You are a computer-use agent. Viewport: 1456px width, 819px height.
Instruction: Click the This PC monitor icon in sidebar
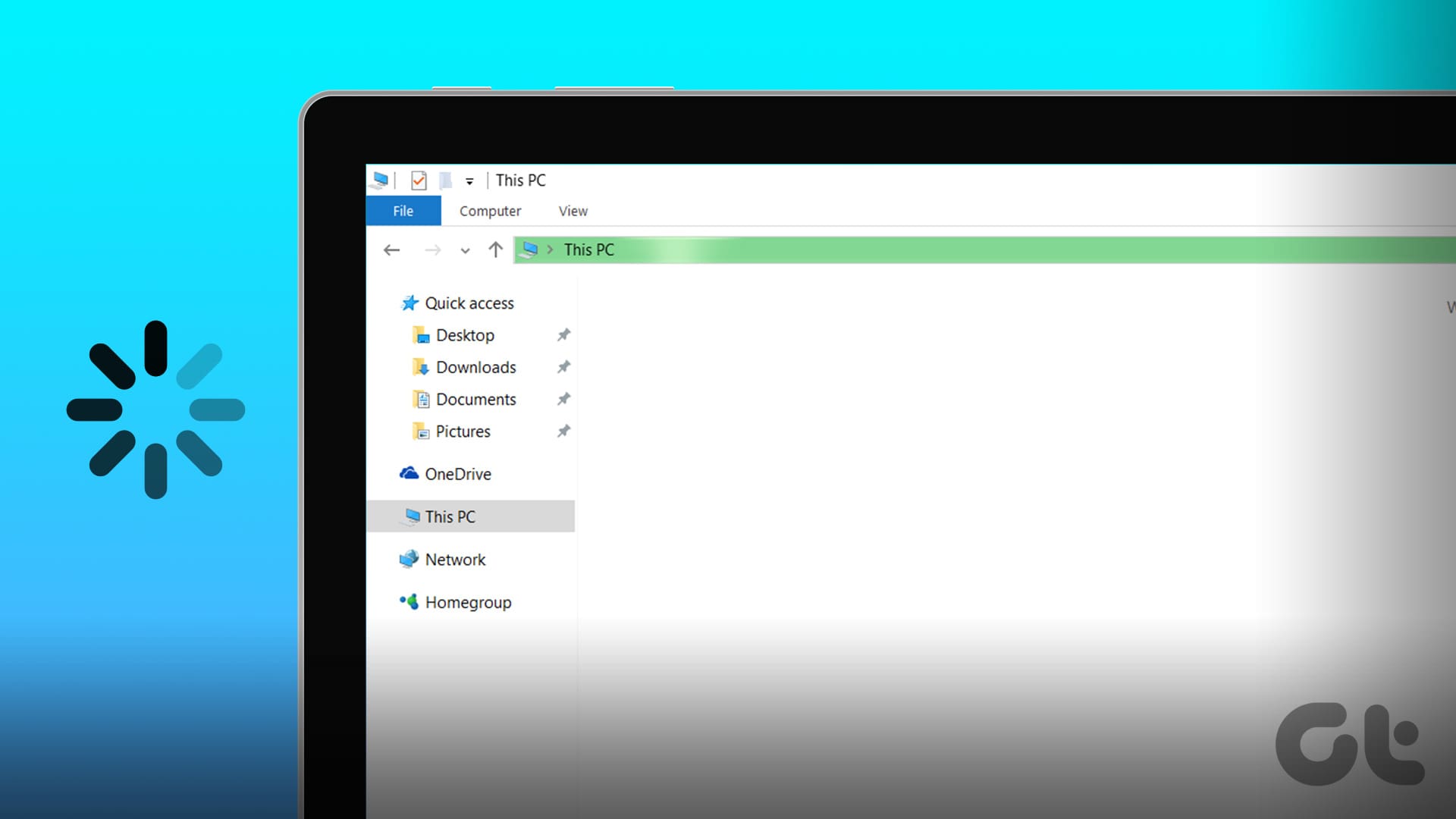click(411, 516)
